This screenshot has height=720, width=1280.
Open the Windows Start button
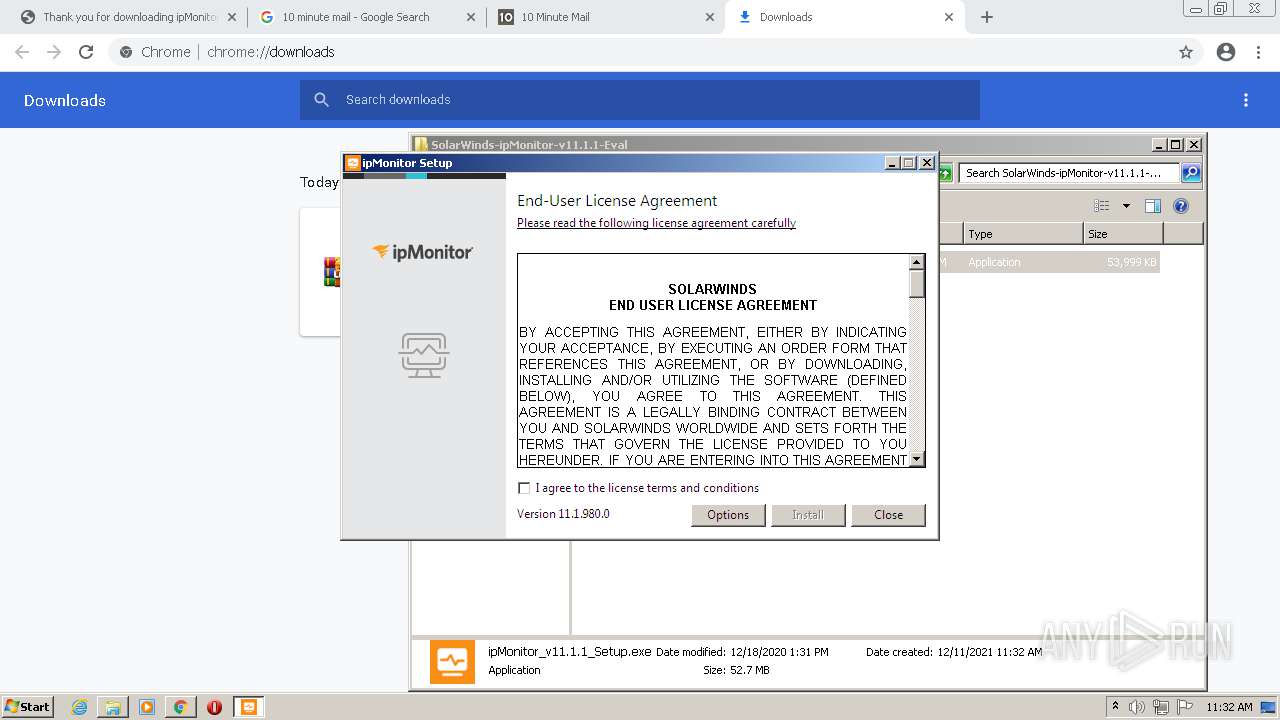28,706
